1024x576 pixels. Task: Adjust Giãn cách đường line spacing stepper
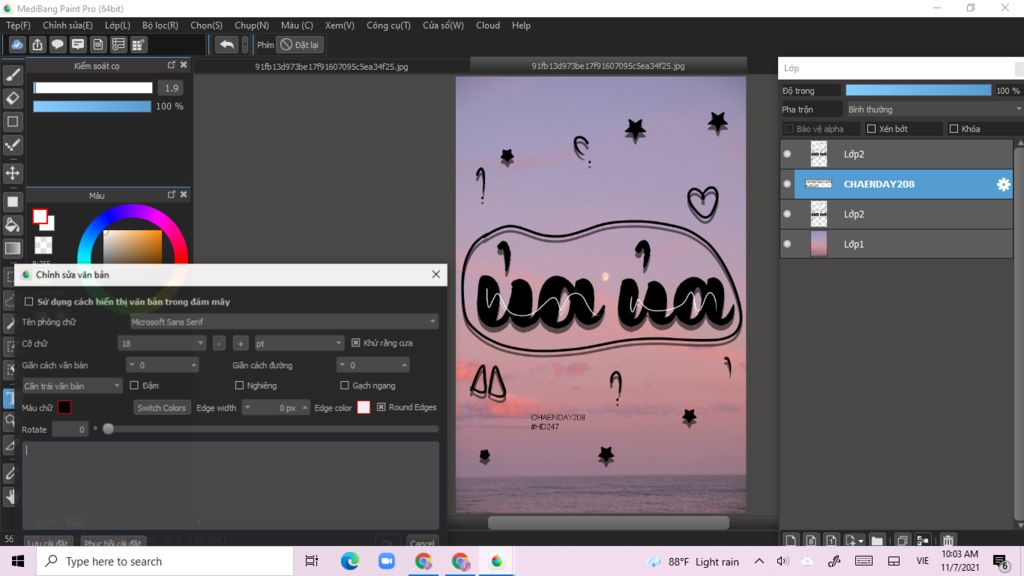click(374, 365)
